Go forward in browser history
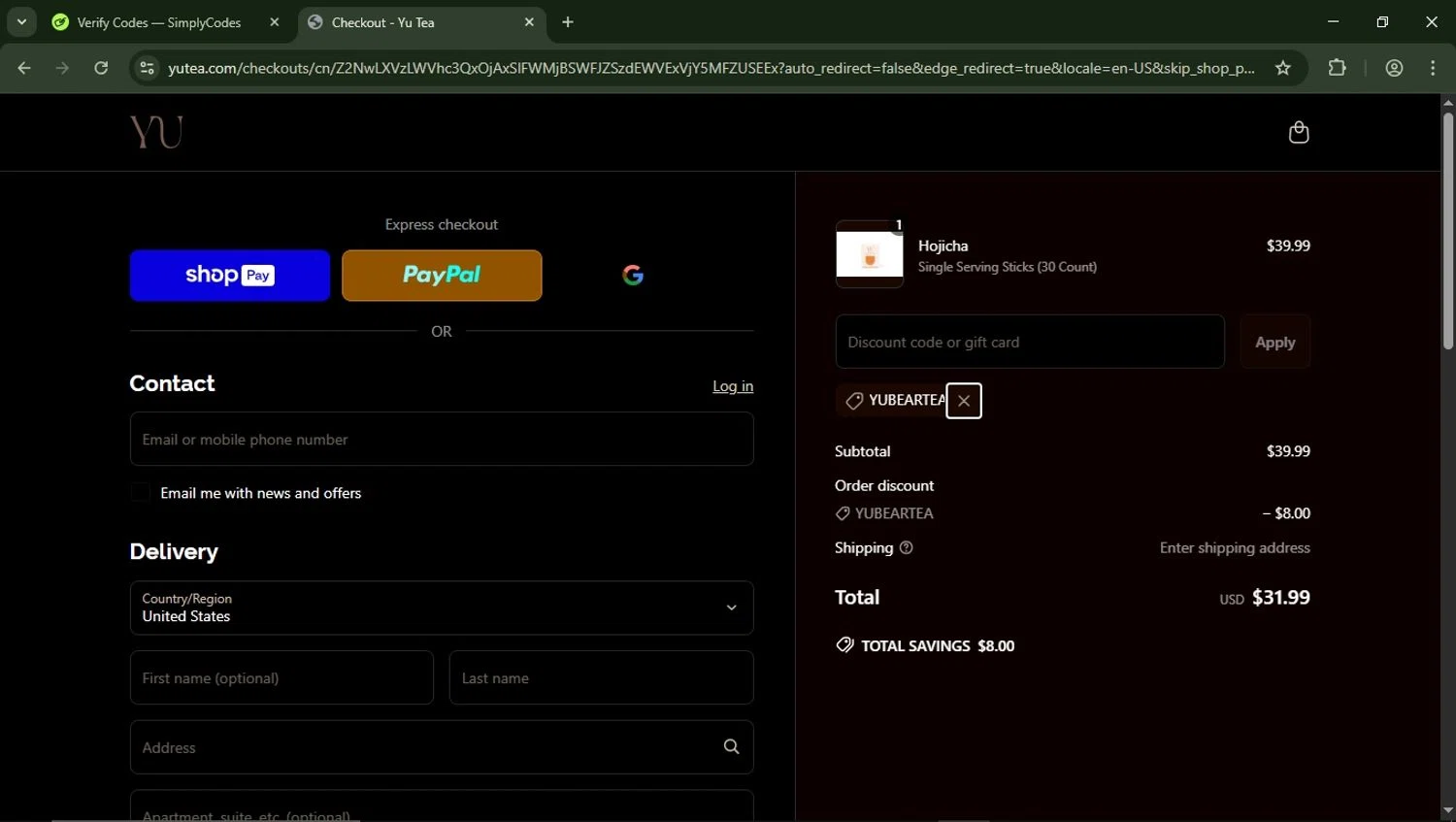Screen dimensions: 1456x822 pyautogui.click(x=62, y=68)
